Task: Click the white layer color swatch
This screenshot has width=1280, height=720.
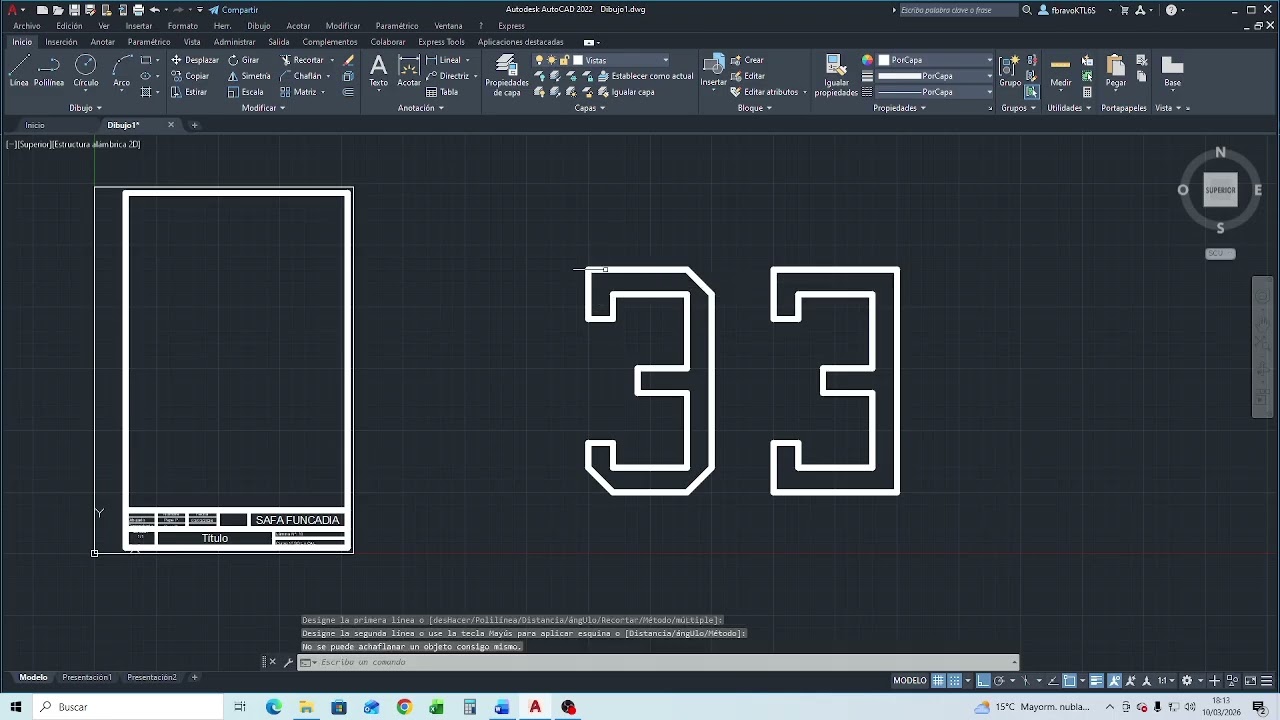Action: (578, 60)
